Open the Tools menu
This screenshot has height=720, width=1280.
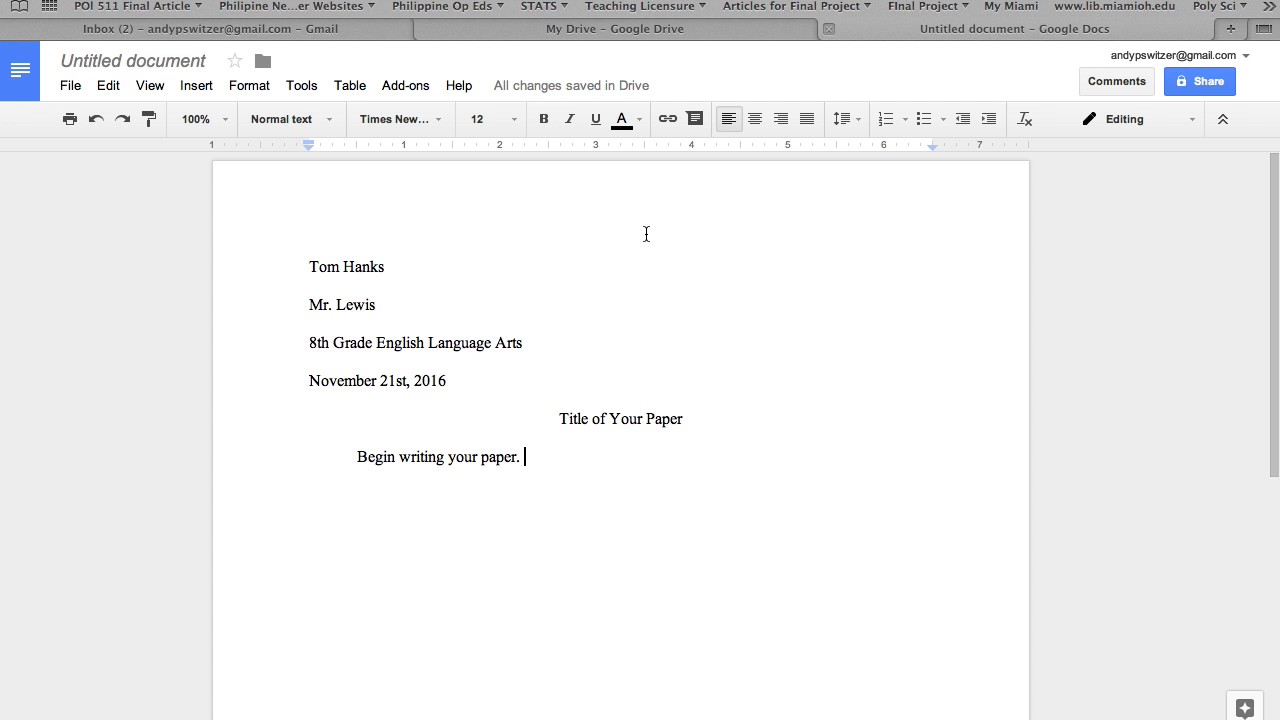pyautogui.click(x=301, y=86)
